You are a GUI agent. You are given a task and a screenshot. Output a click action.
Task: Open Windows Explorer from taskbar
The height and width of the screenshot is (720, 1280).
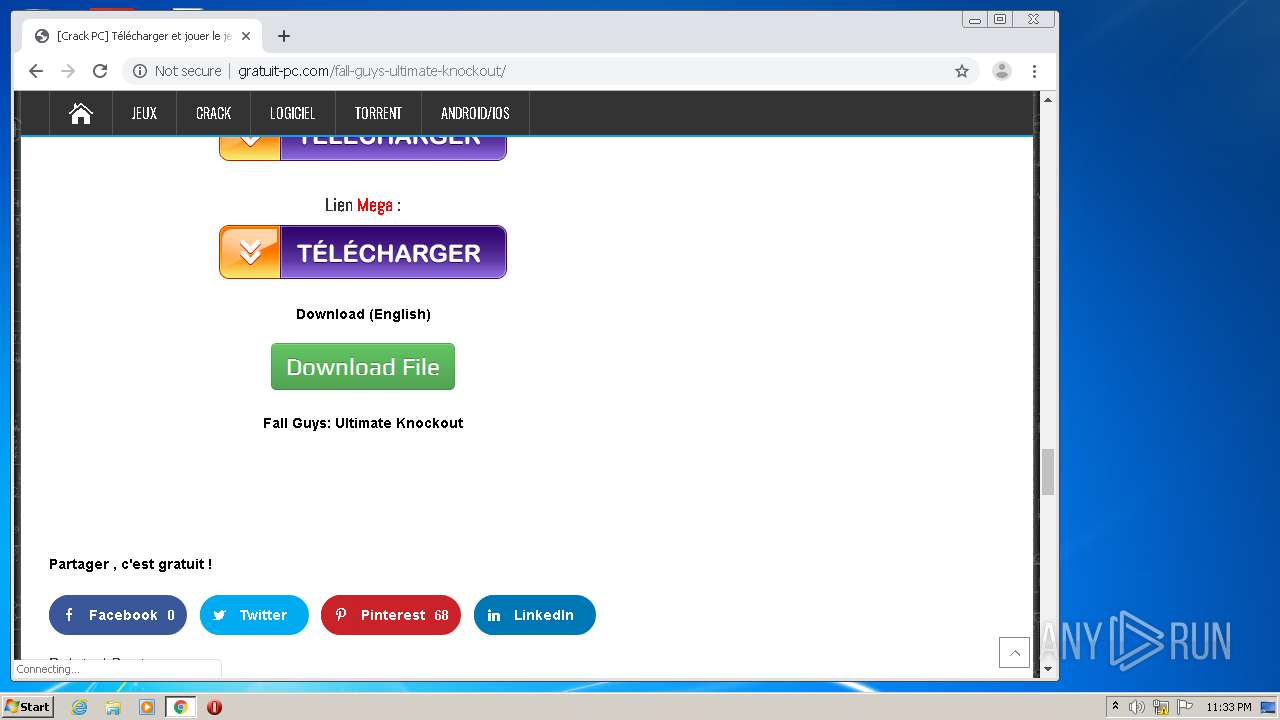[x=113, y=707]
